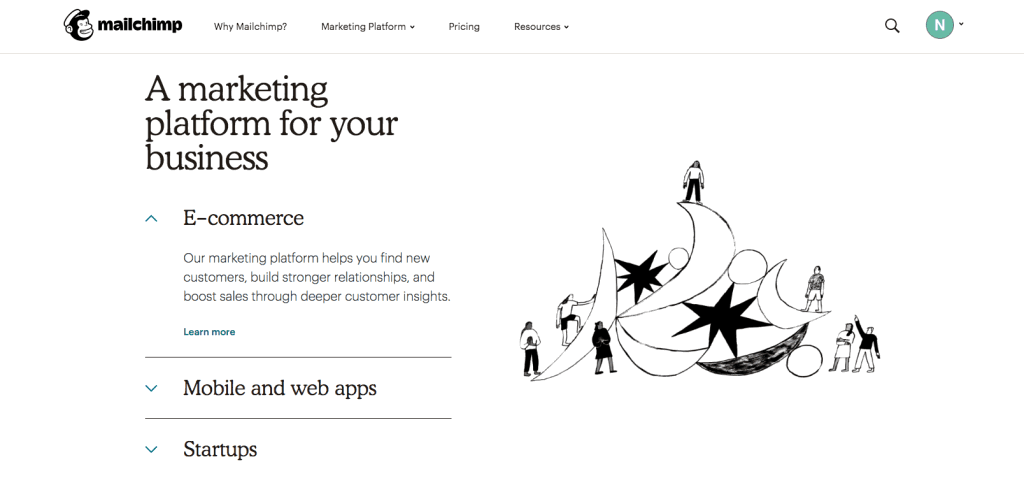Click the "A marketing platform for your business" headline

[x=271, y=124]
